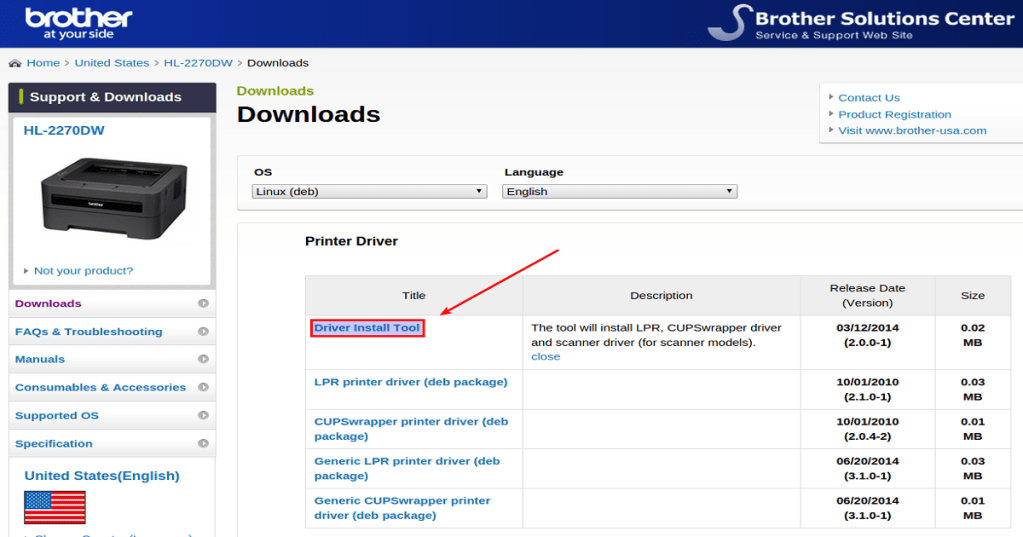Click the arrow icon beside Supported OS
This screenshot has width=1023, height=537.
(x=203, y=415)
